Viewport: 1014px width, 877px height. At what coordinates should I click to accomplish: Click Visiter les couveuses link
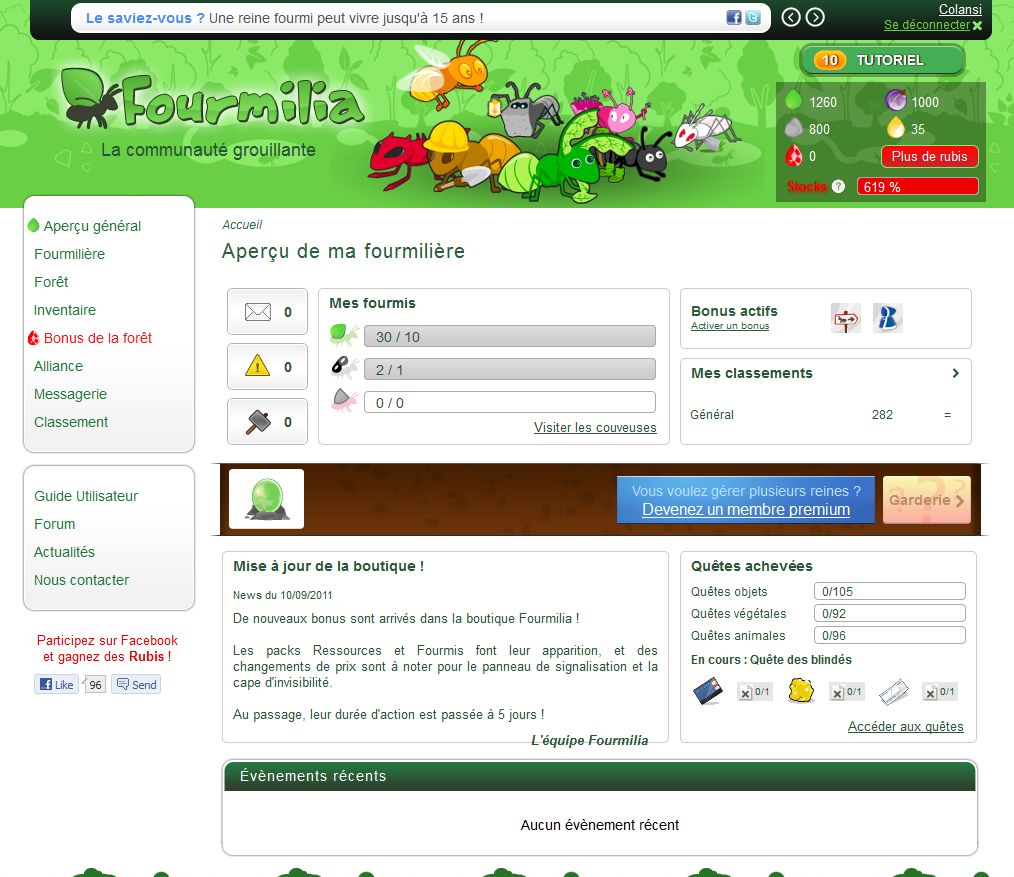point(595,428)
